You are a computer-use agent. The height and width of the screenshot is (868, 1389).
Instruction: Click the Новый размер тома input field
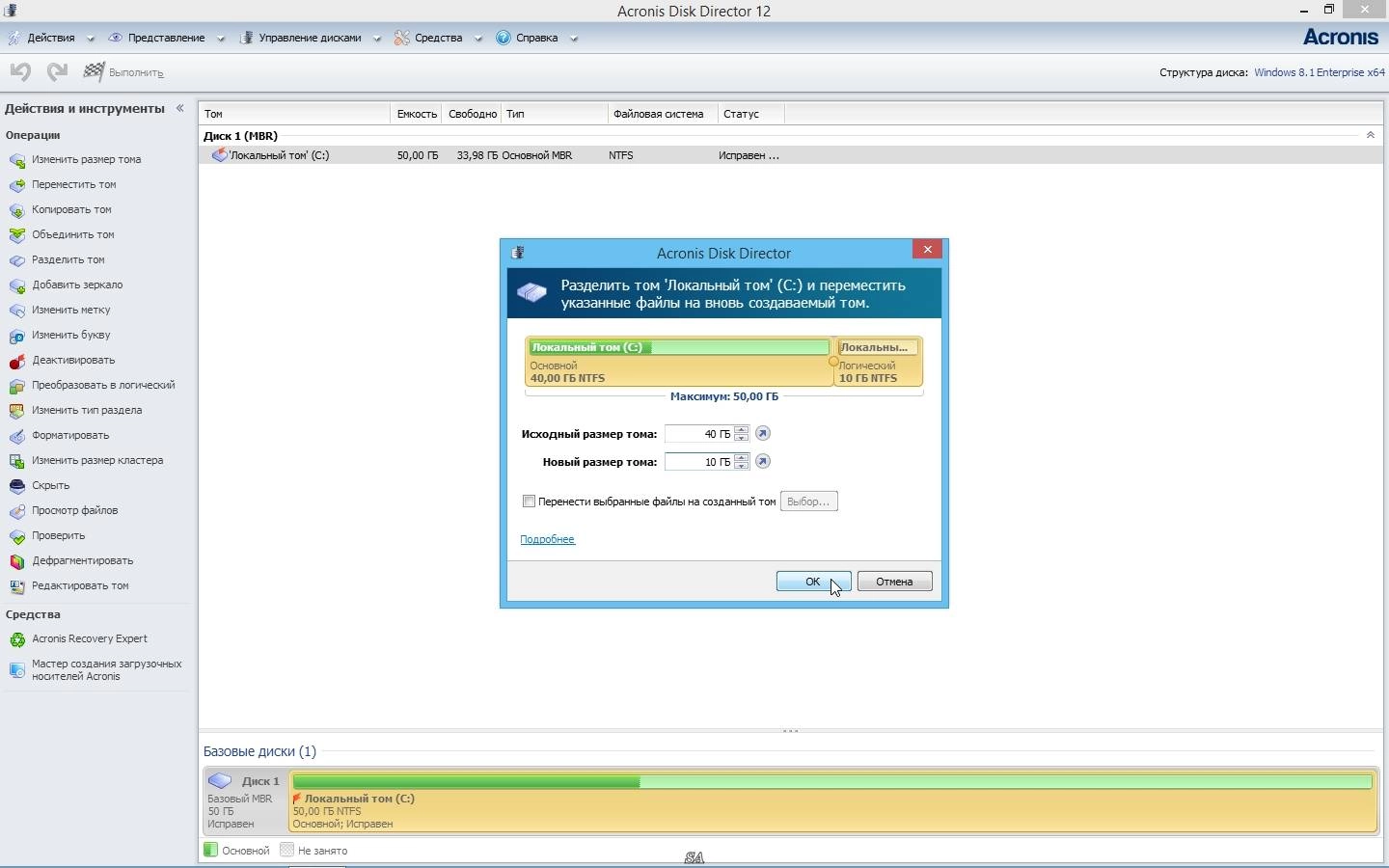point(699,462)
